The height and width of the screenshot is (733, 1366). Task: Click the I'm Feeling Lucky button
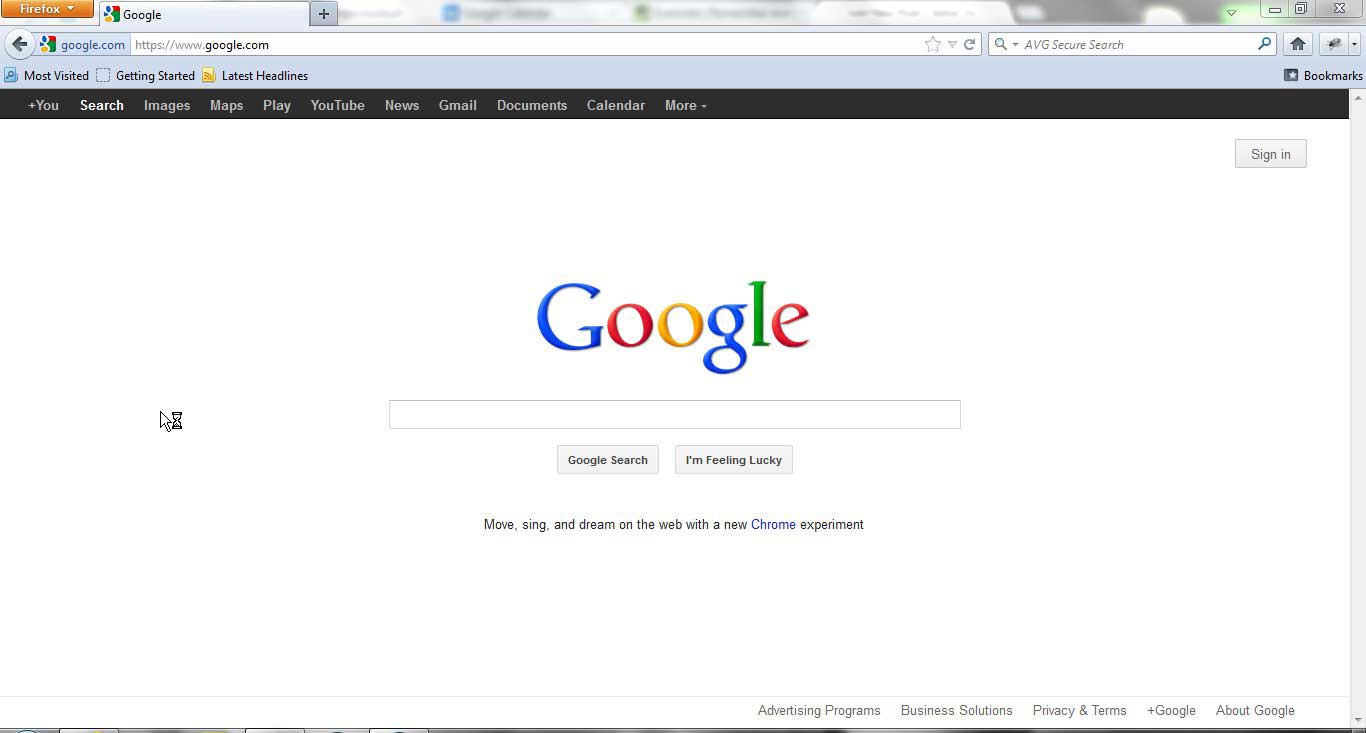tap(734, 460)
